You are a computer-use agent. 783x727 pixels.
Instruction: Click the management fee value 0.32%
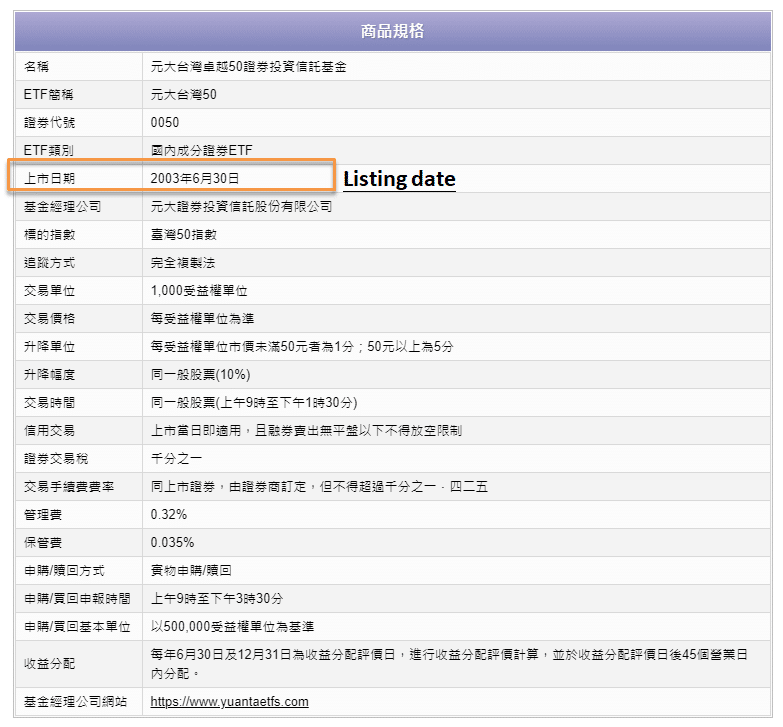[168, 514]
